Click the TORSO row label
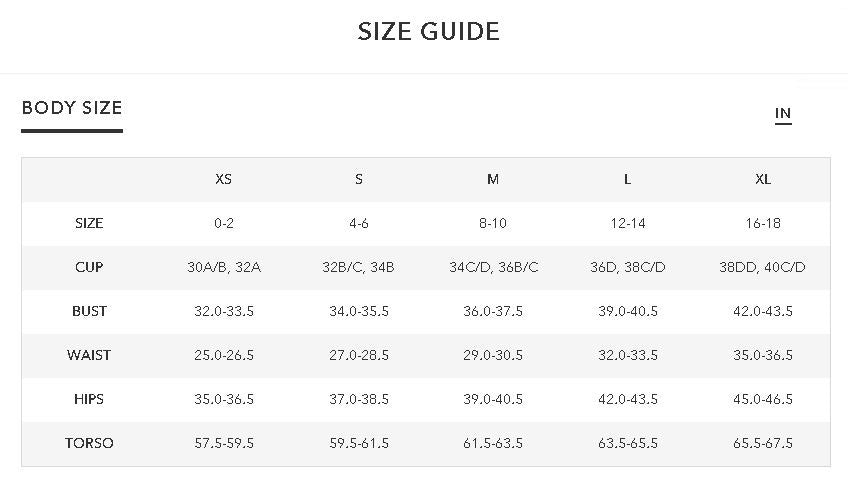The height and width of the screenshot is (480, 848). (x=89, y=444)
